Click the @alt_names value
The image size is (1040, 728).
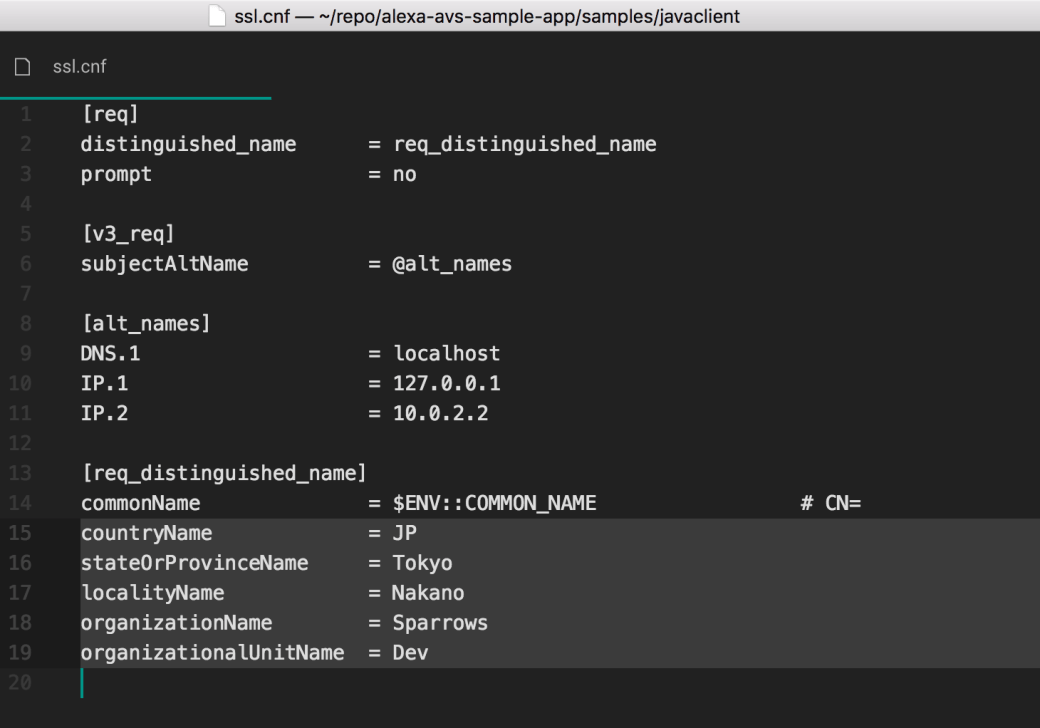click(x=452, y=264)
